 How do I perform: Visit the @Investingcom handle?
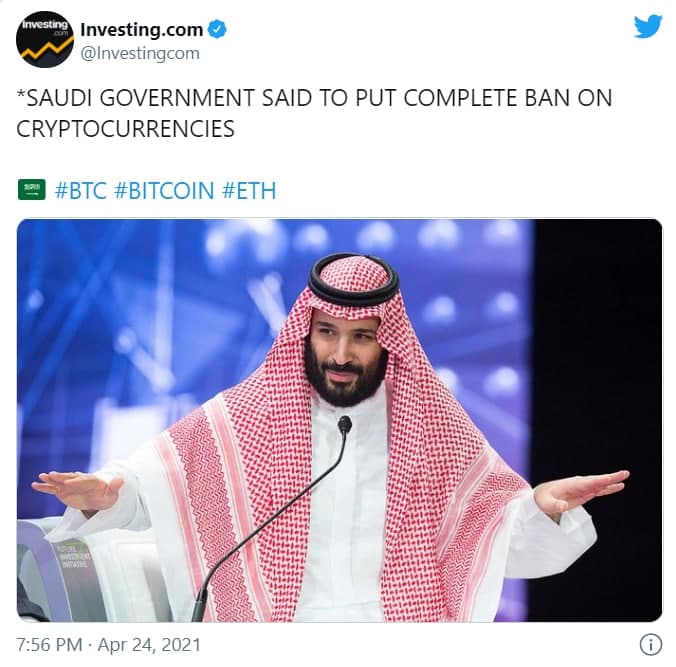(x=140, y=53)
